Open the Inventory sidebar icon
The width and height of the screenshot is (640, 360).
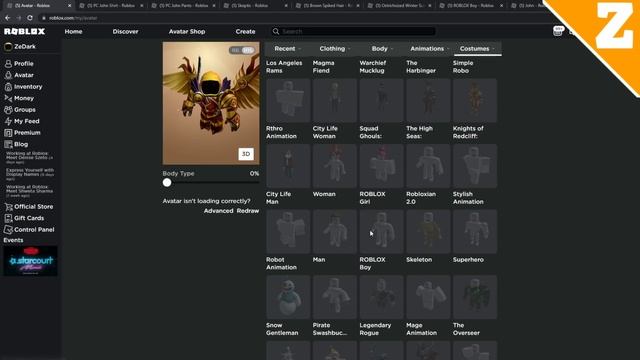pos(8,87)
